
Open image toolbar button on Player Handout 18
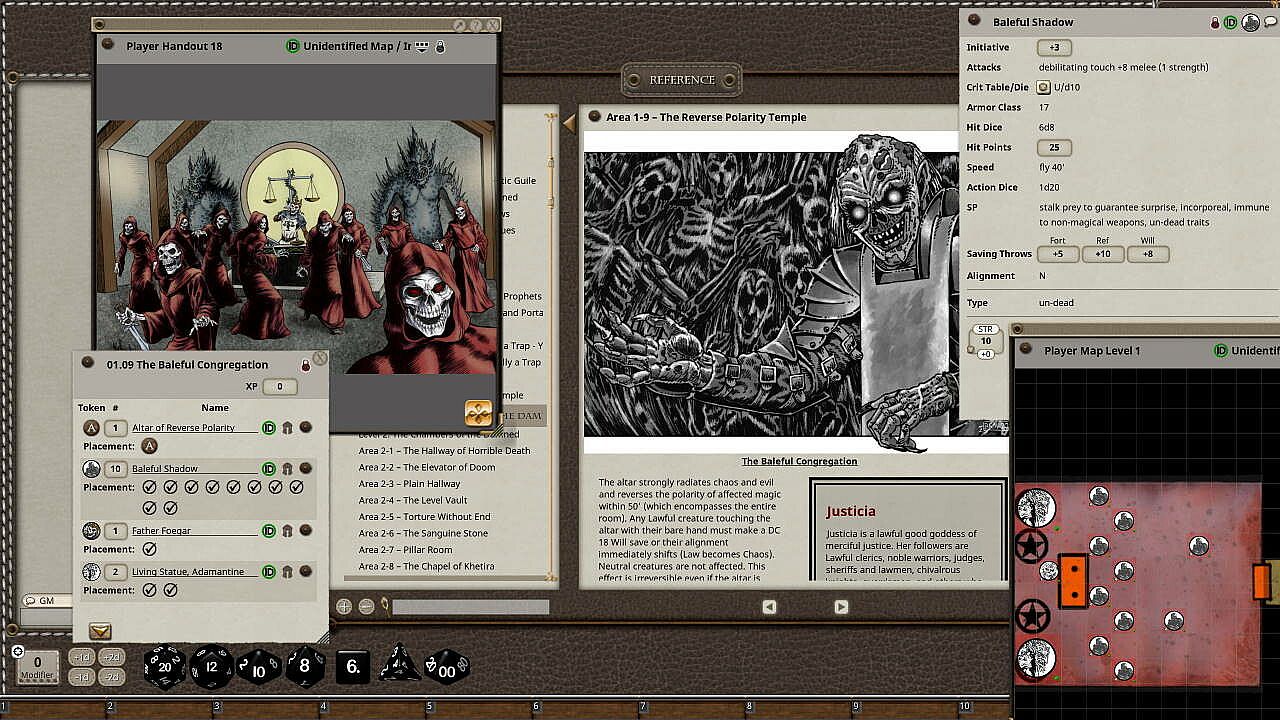tap(478, 412)
